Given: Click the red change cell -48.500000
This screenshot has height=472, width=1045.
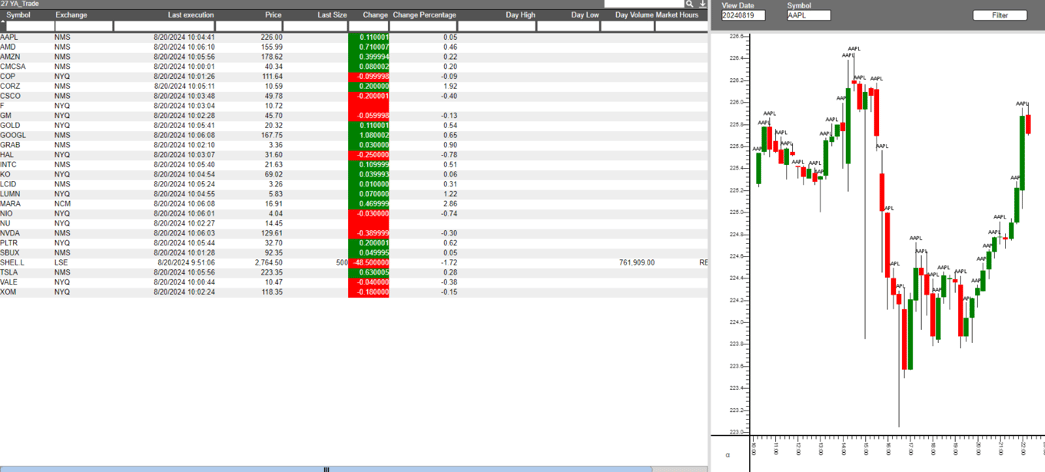Looking at the screenshot, I should 369,263.
